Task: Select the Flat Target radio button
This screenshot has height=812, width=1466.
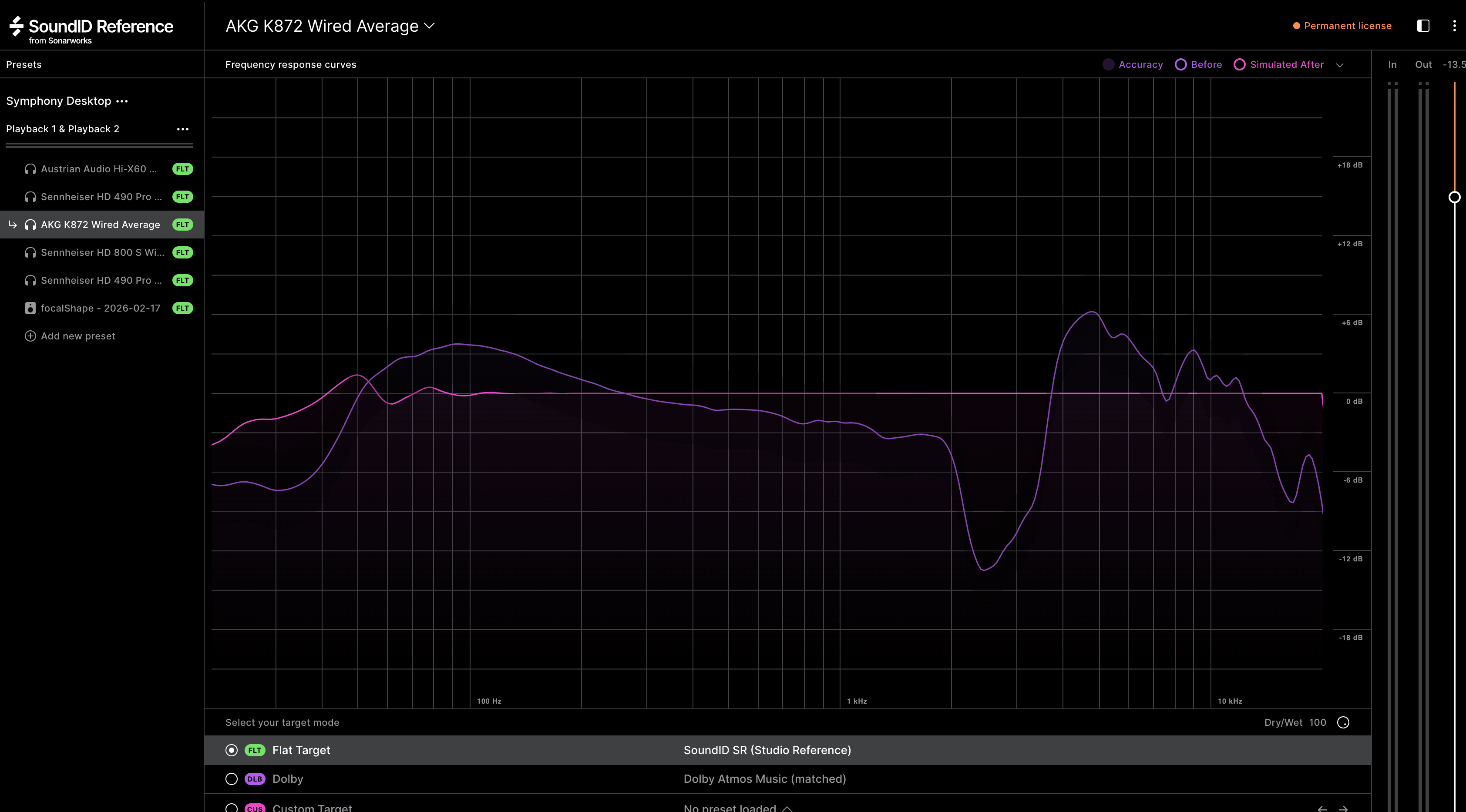Action: click(x=232, y=751)
